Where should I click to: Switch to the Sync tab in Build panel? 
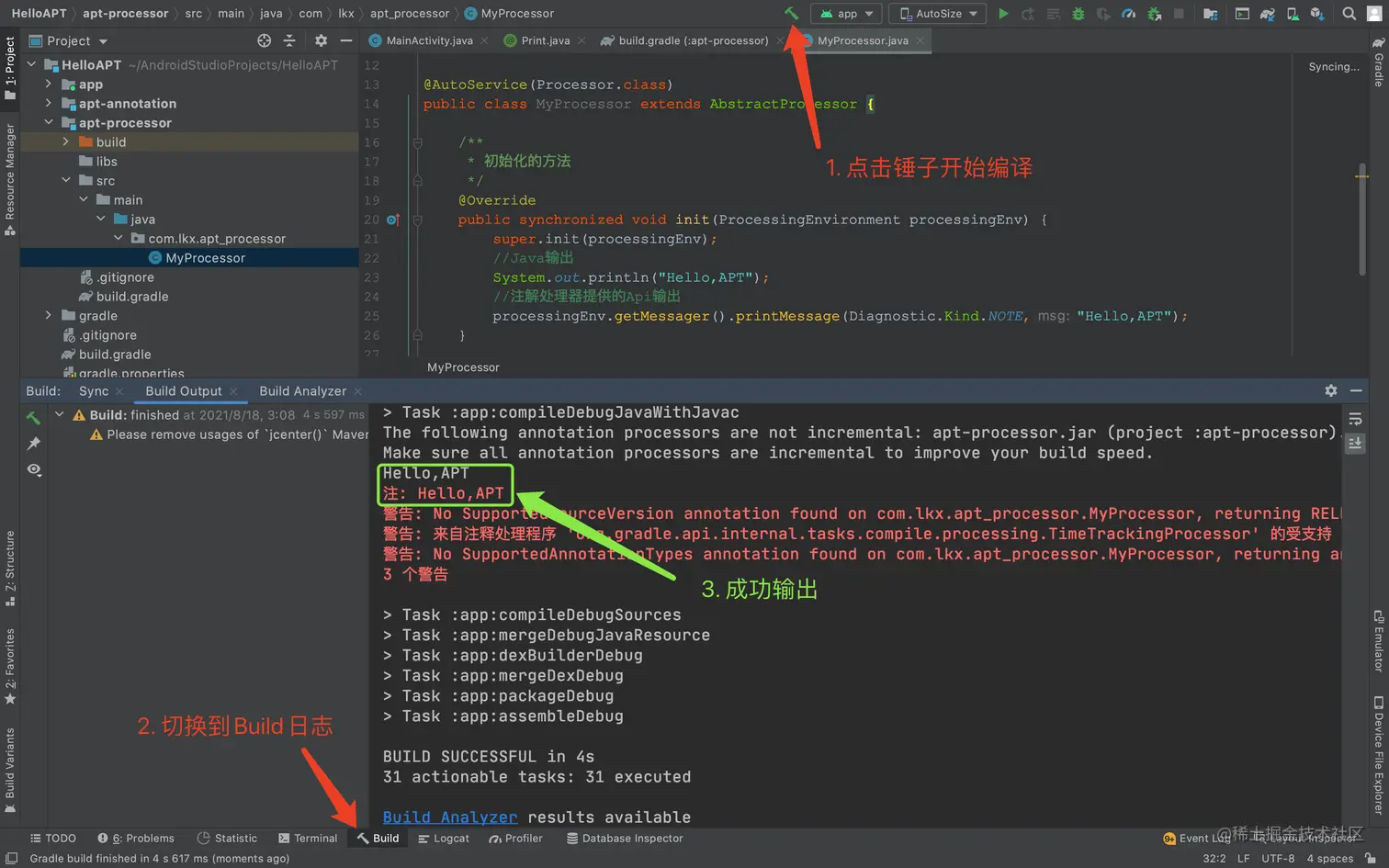click(x=94, y=390)
